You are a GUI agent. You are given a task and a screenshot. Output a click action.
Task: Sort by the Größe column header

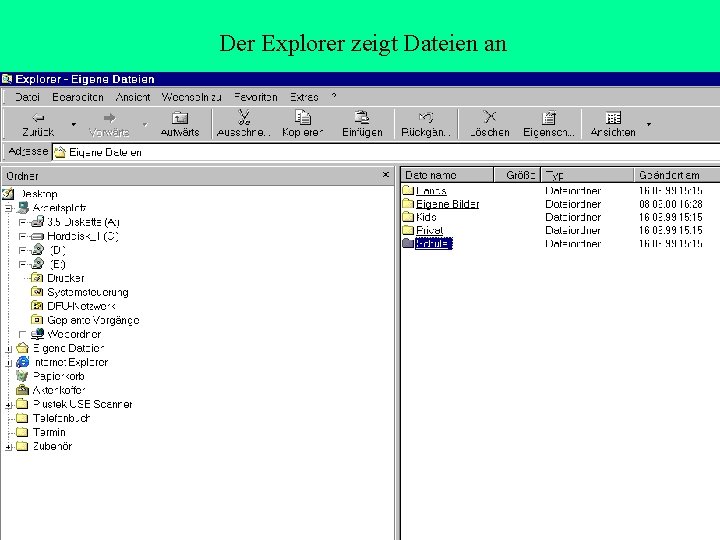point(517,175)
